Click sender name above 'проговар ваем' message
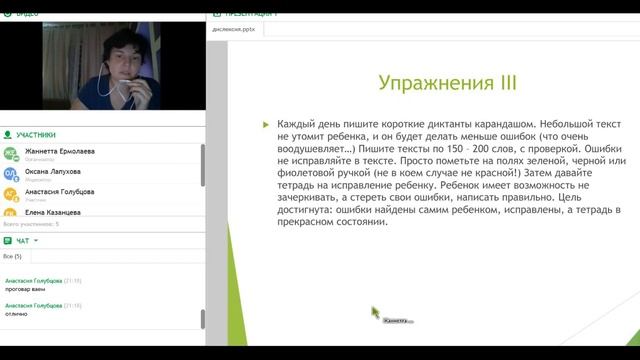Image resolution: width=640 pixels, height=360 pixels. tap(33, 281)
